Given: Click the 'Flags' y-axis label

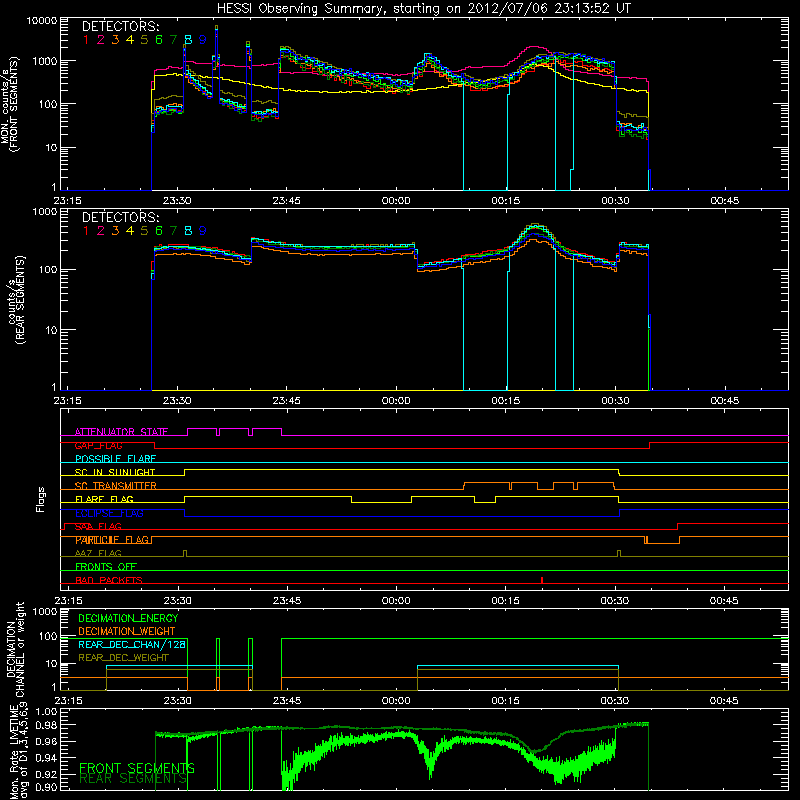Looking at the screenshot, I should point(41,499).
